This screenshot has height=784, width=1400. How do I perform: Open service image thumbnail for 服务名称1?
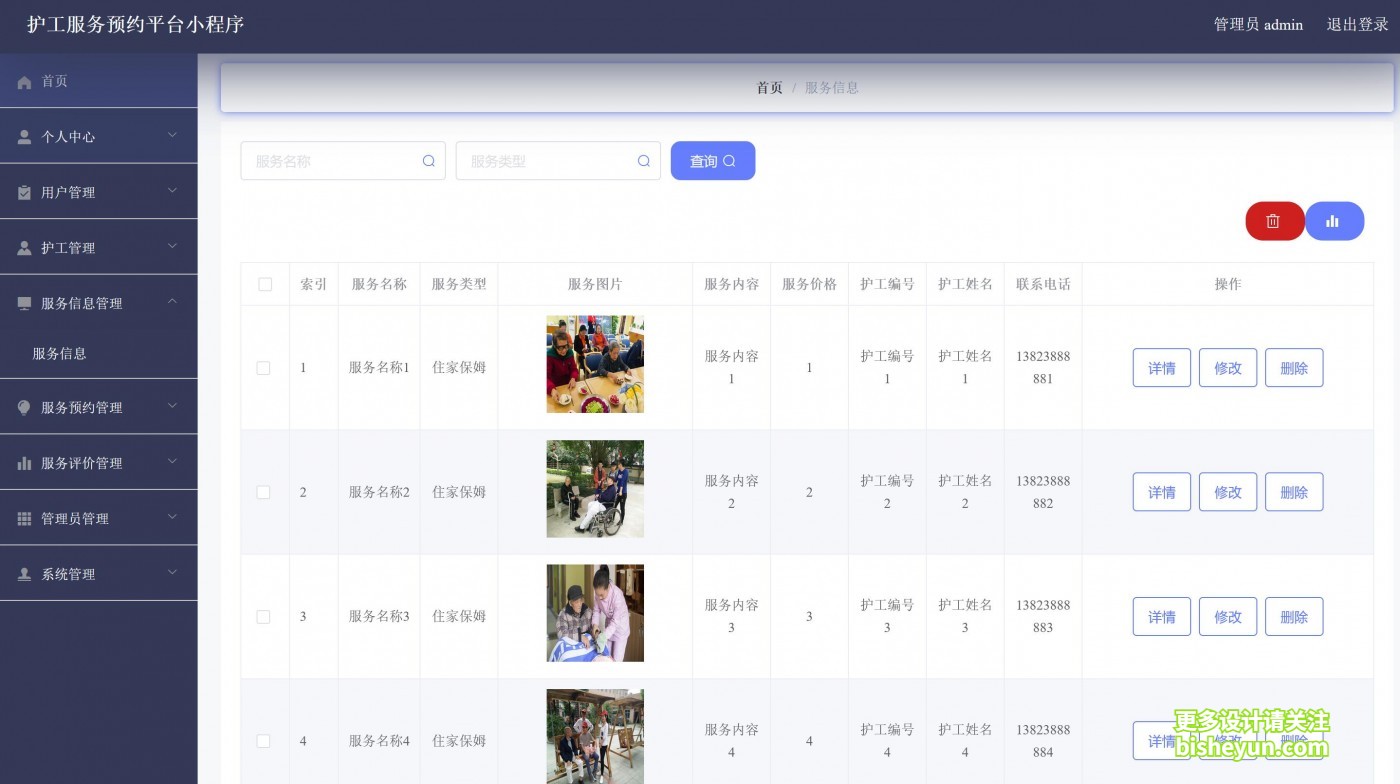pyautogui.click(x=595, y=365)
